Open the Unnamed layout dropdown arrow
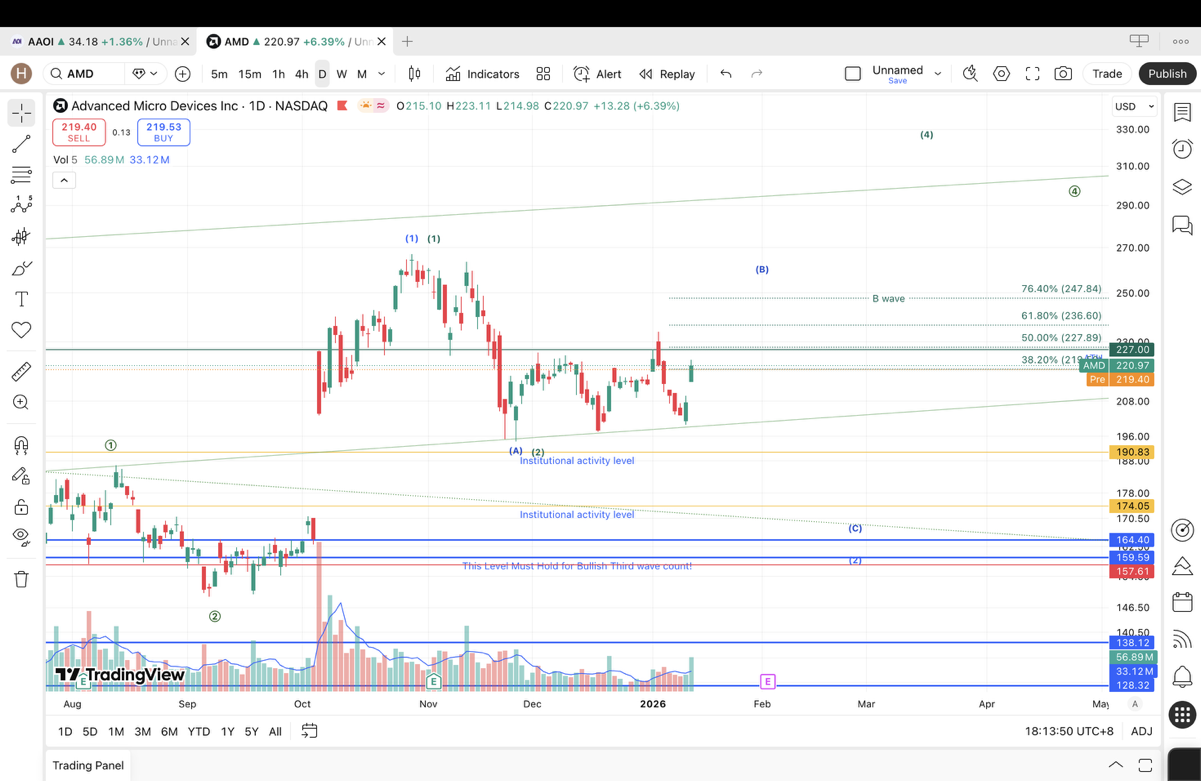The width and height of the screenshot is (1201, 781). [x=938, y=74]
